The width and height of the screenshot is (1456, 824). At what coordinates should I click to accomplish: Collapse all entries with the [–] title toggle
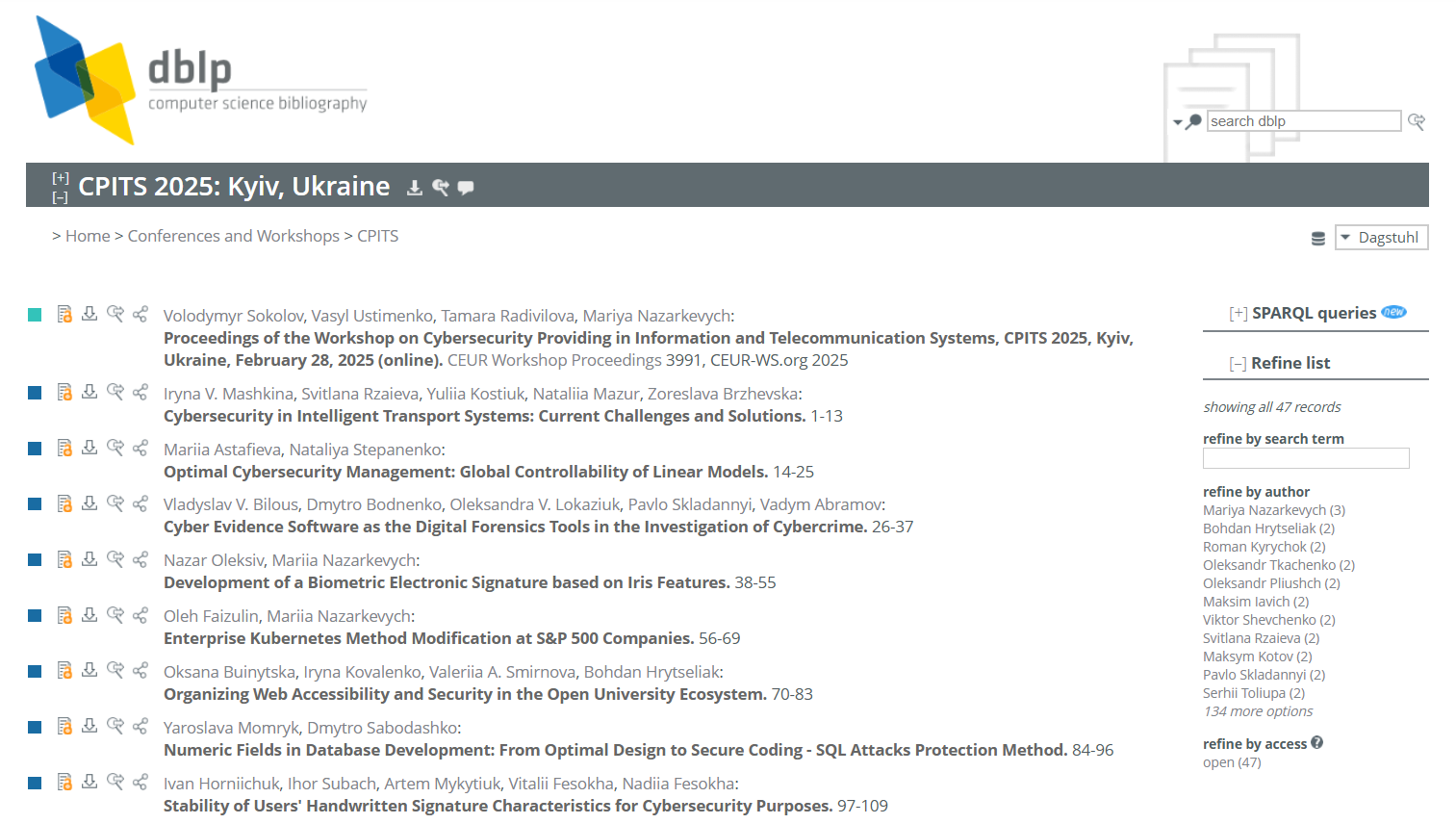pyautogui.click(x=60, y=197)
